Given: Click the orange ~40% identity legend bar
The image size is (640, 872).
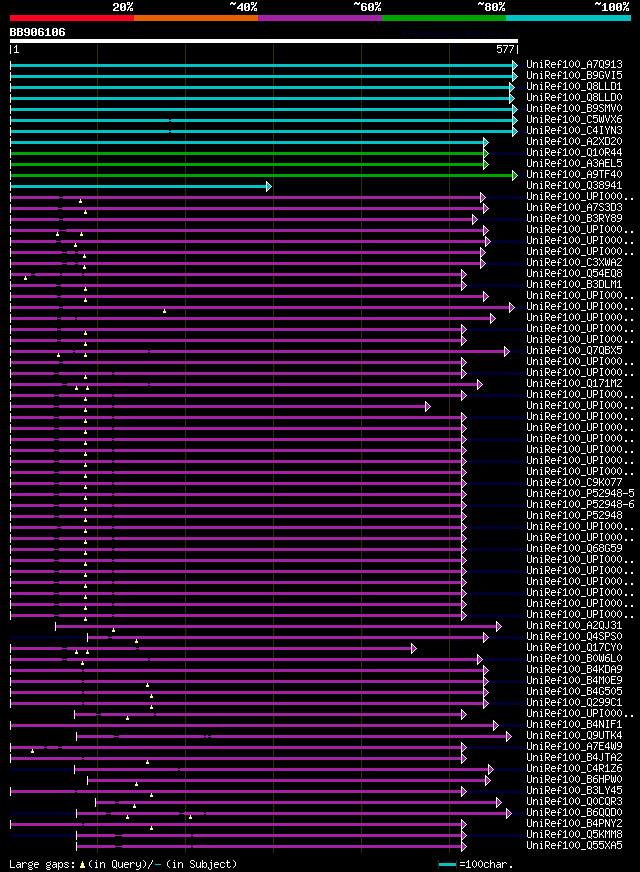Looking at the screenshot, I should [196, 18].
